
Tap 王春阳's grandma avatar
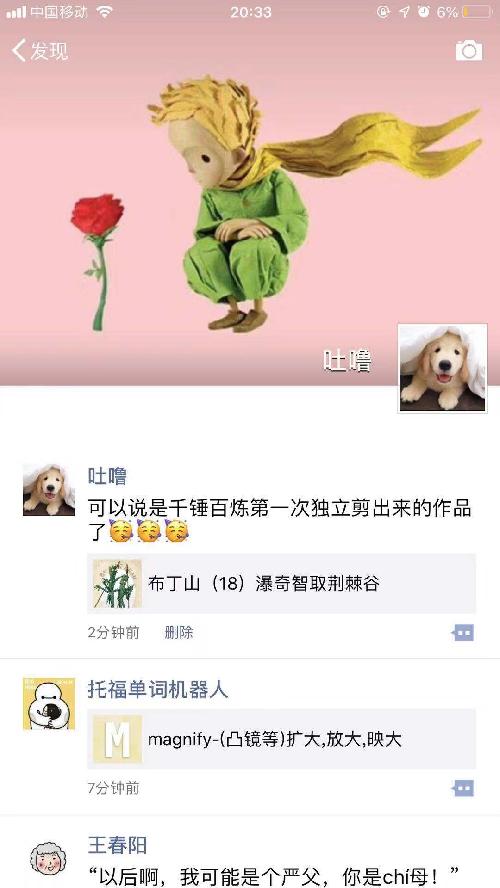coord(49,859)
